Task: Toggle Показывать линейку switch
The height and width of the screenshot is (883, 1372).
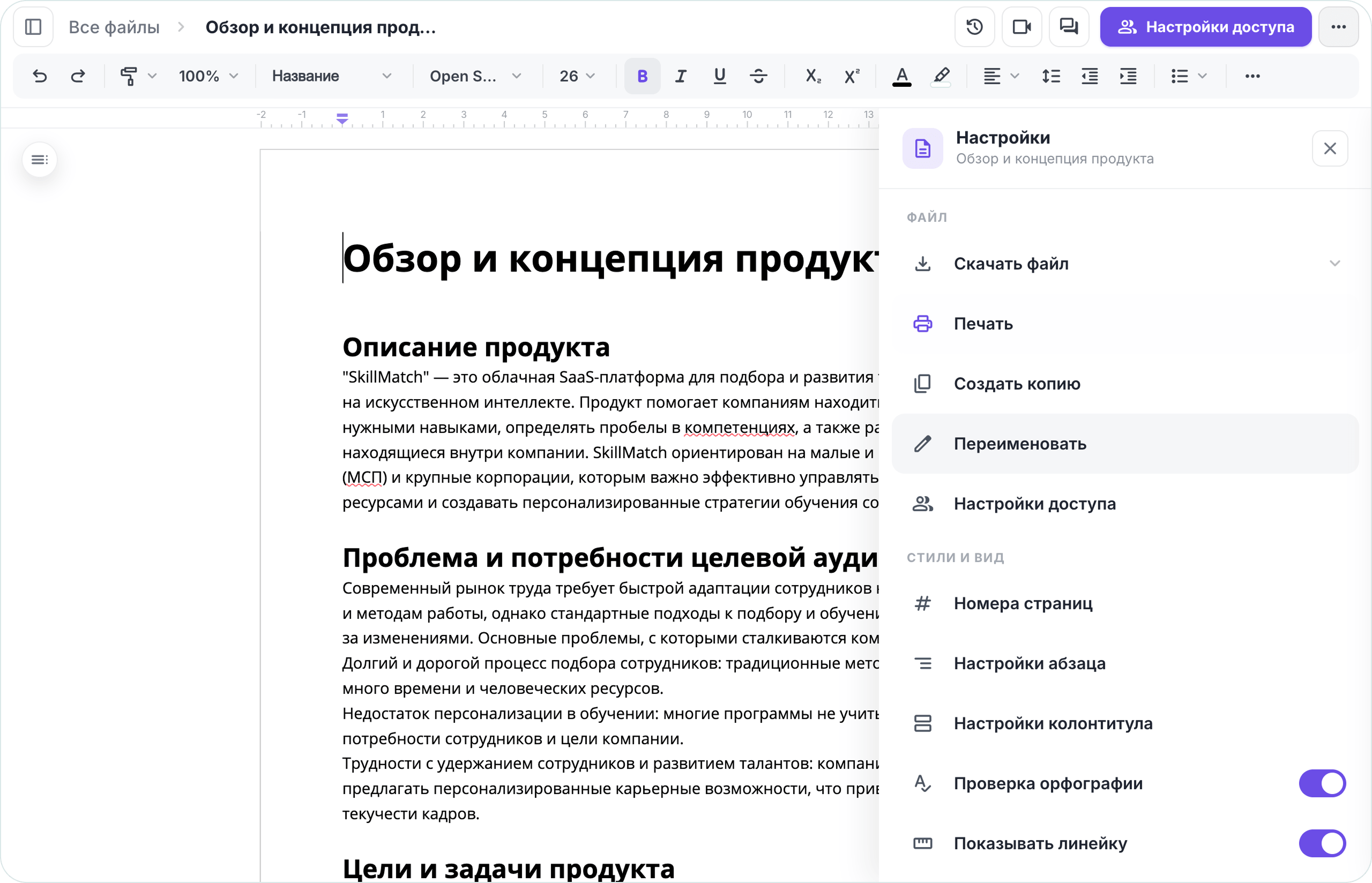Action: (1322, 843)
